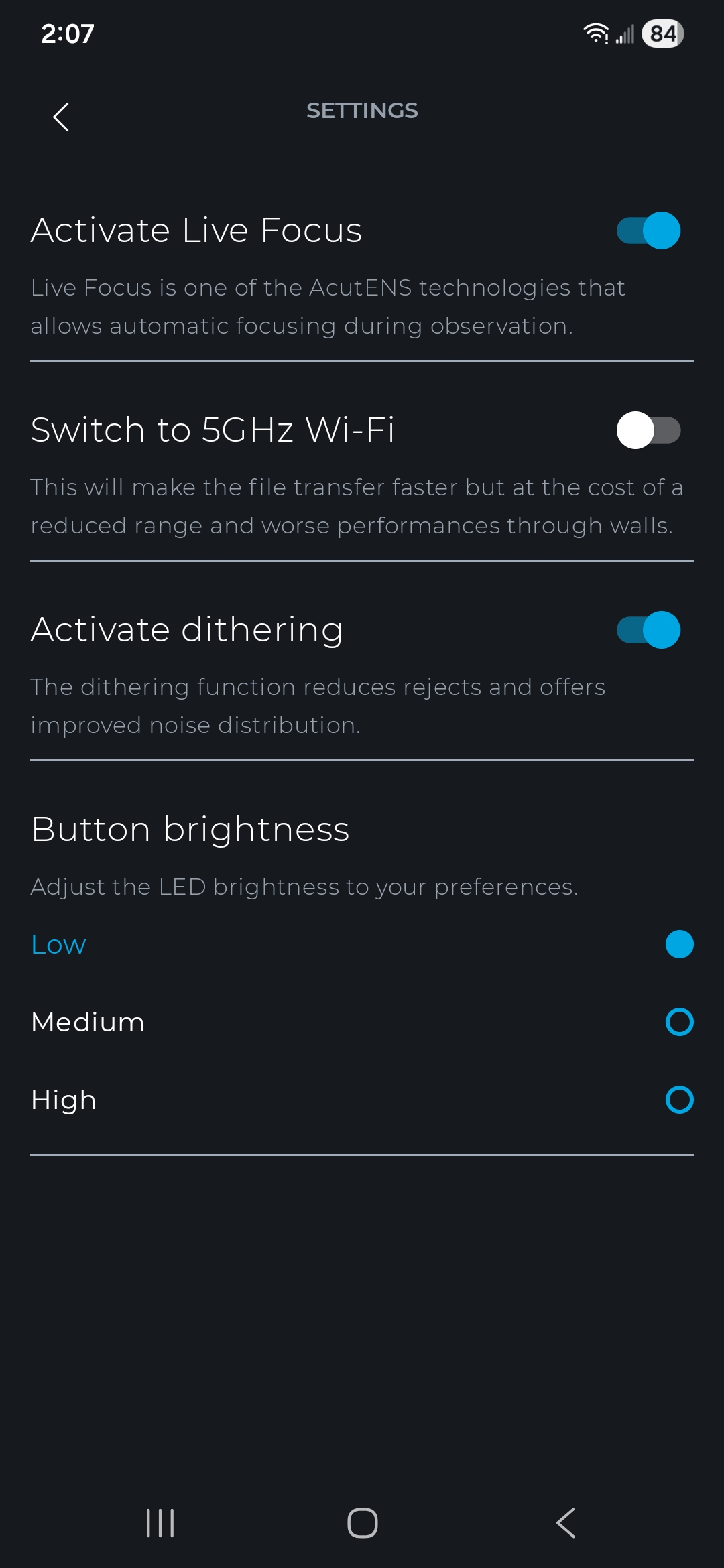Tap the clock in status bar
This screenshot has height=1568, width=724.
pyautogui.click(x=68, y=34)
